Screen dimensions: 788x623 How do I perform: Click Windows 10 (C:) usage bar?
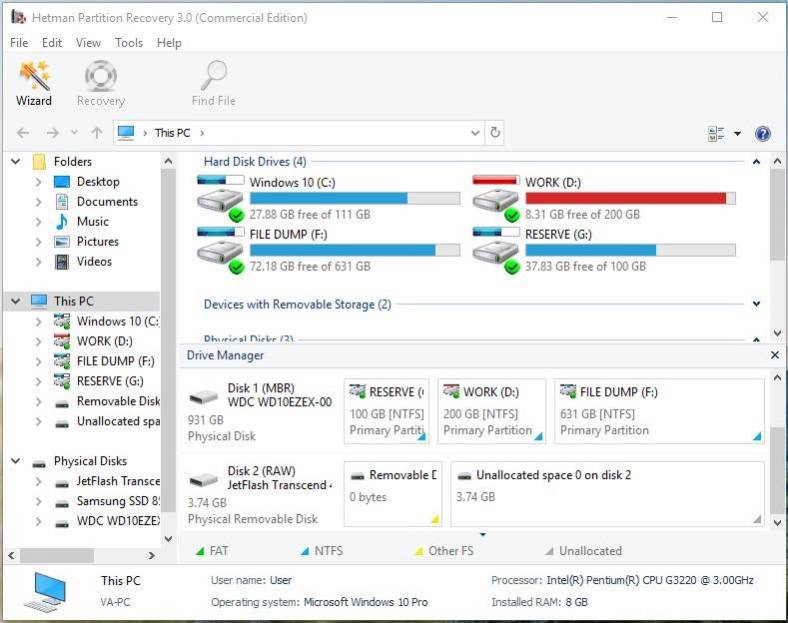coord(355,198)
